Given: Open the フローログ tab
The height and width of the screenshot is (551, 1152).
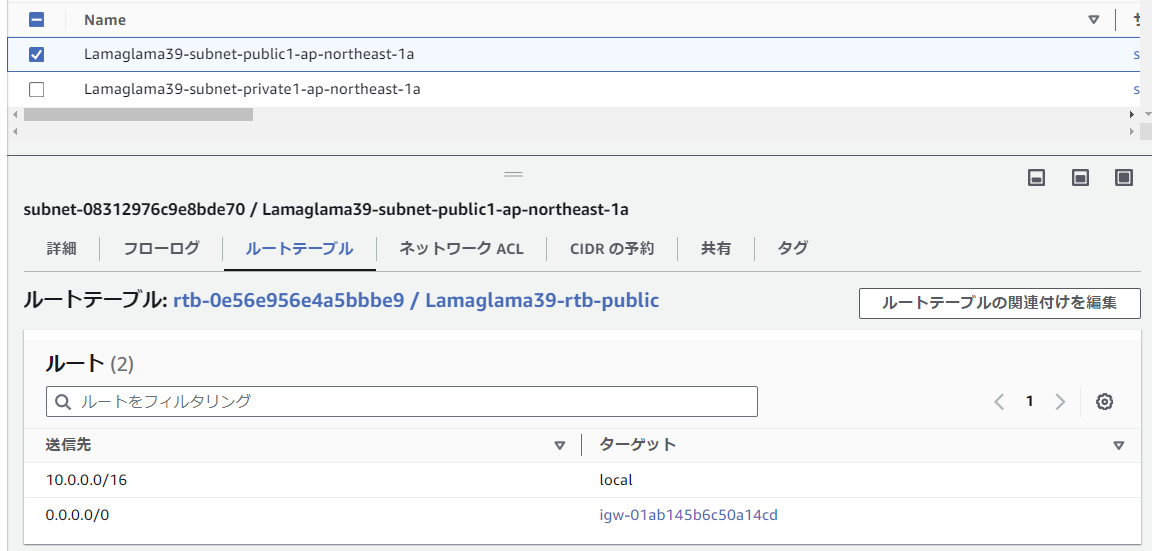Looking at the screenshot, I should 161,249.
